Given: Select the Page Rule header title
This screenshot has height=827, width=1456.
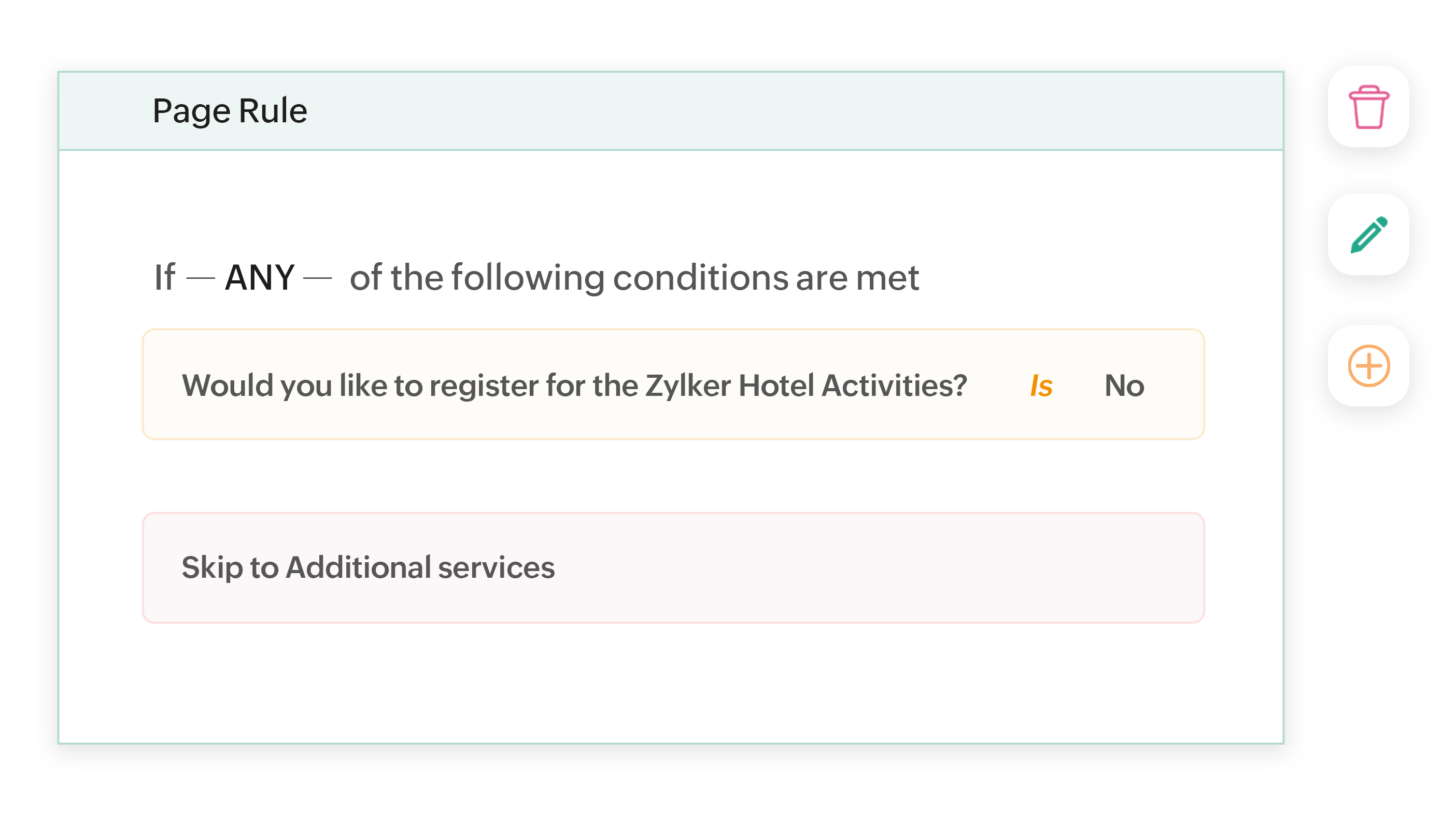Looking at the screenshot, I should pos(230,111).
